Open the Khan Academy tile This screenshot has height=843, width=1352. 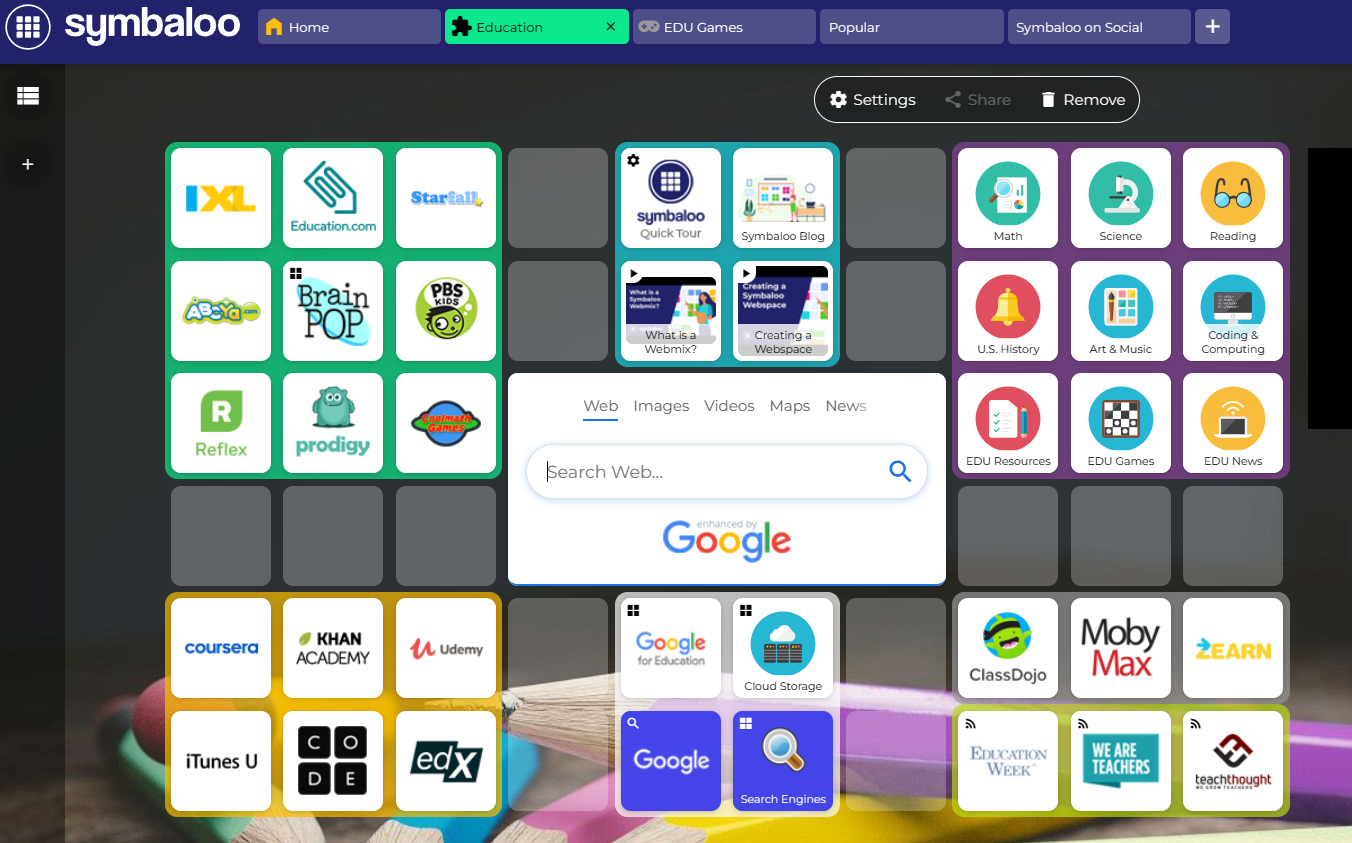coord(333,648)
